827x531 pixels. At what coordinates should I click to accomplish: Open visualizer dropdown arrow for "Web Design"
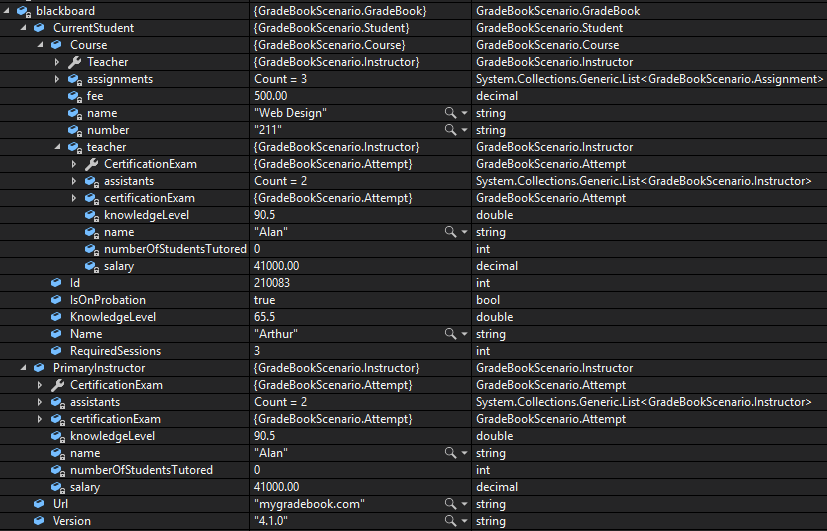464,113
